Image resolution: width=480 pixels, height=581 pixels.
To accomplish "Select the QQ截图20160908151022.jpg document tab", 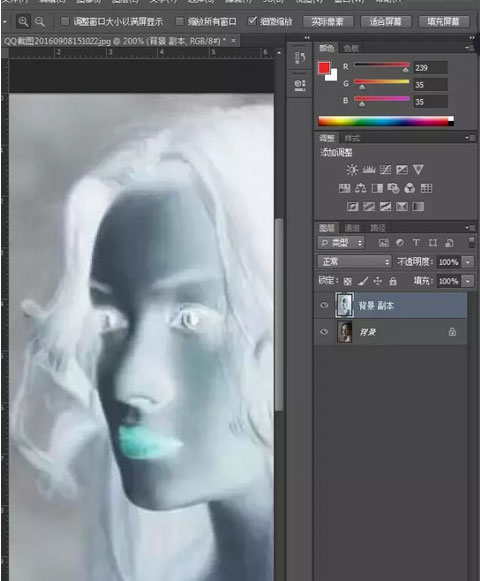I will point(120,41).
